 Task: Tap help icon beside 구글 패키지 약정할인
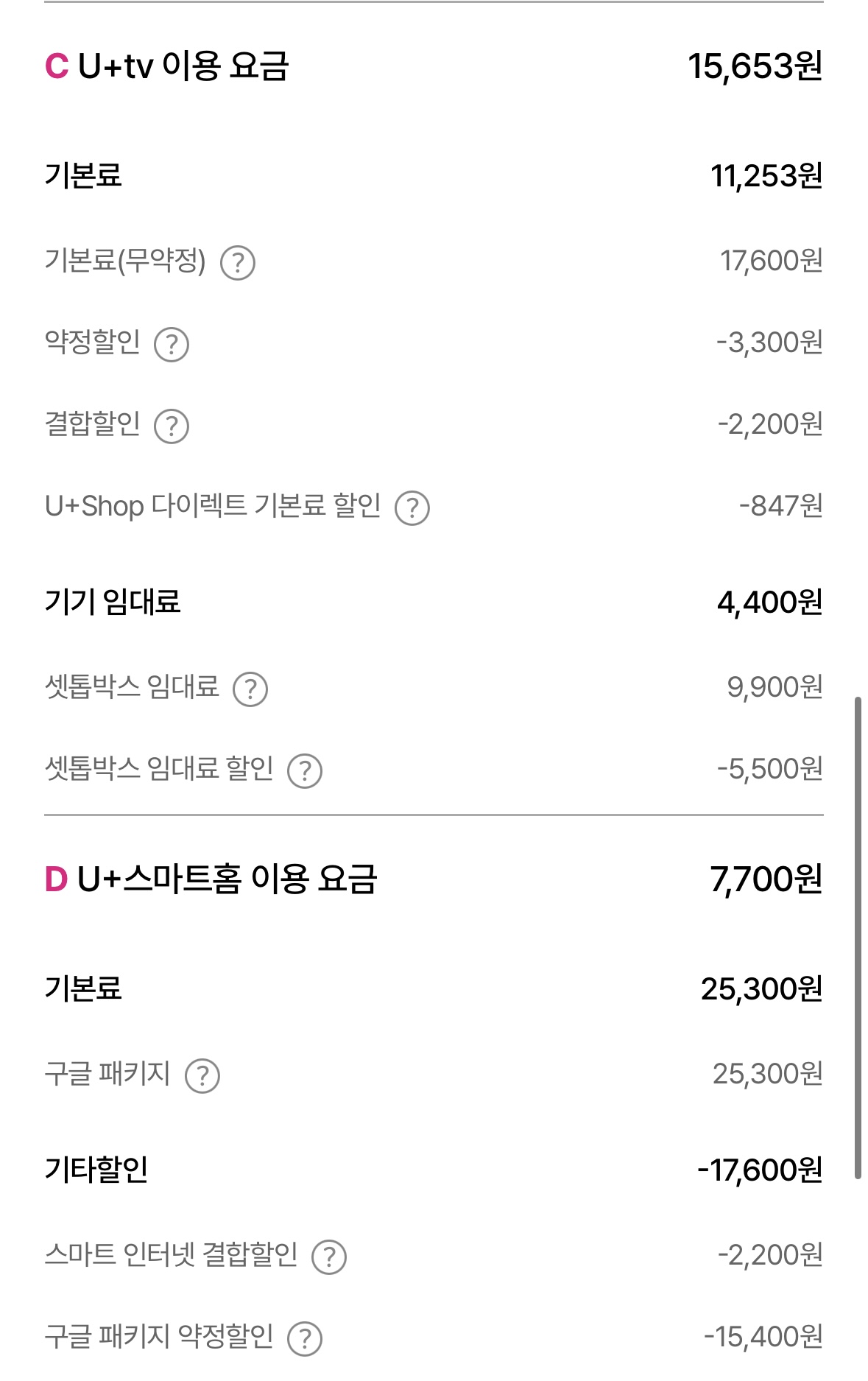pos(305,1339)
